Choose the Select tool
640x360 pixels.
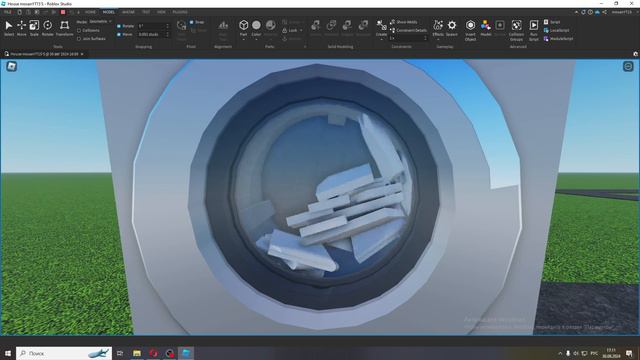coord(9,28)
